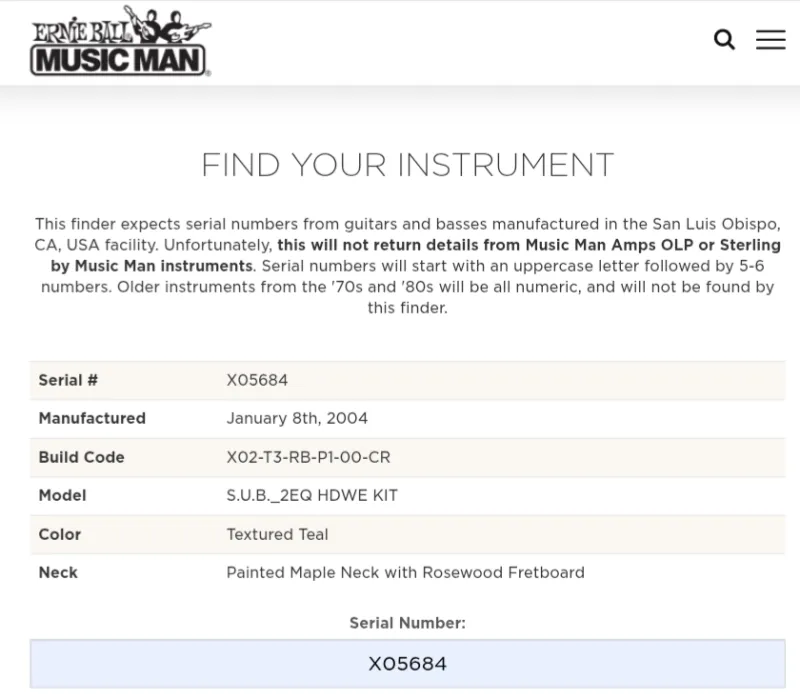
Task: Click the finder description paragraph
Action: click(x=407, y=266)
